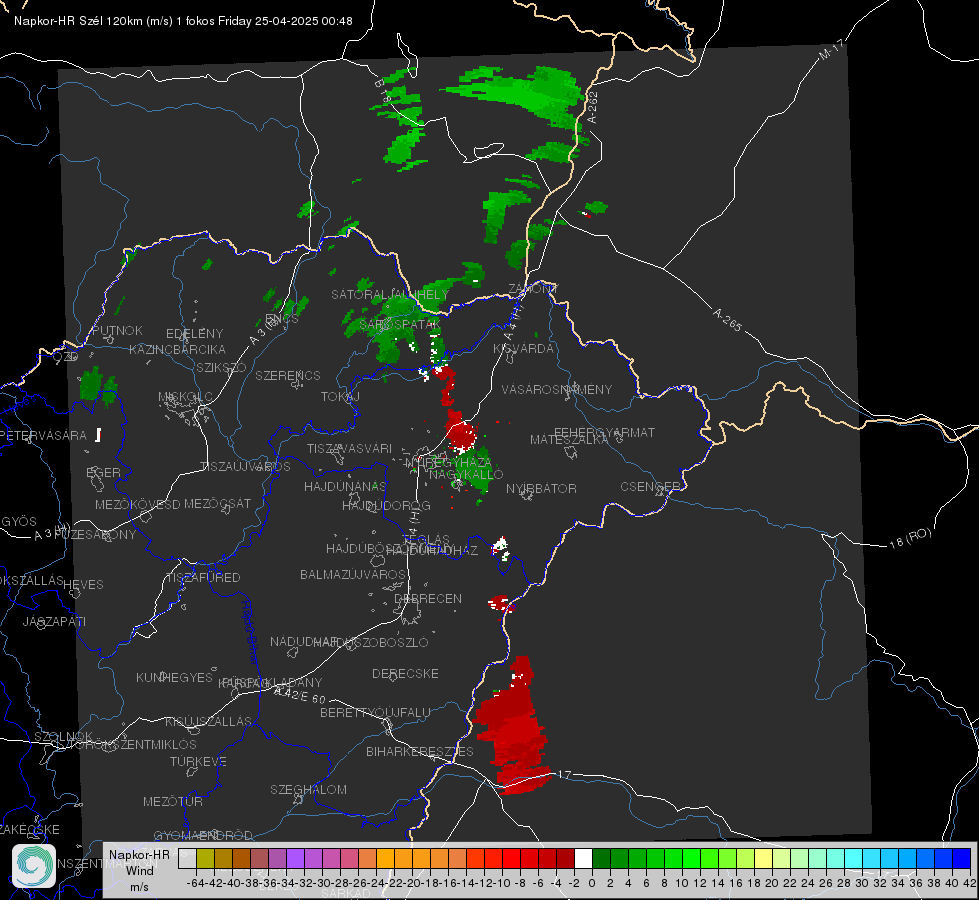
Task: Click the Hajdú-Bihar county label
Action: coord(250,632)
